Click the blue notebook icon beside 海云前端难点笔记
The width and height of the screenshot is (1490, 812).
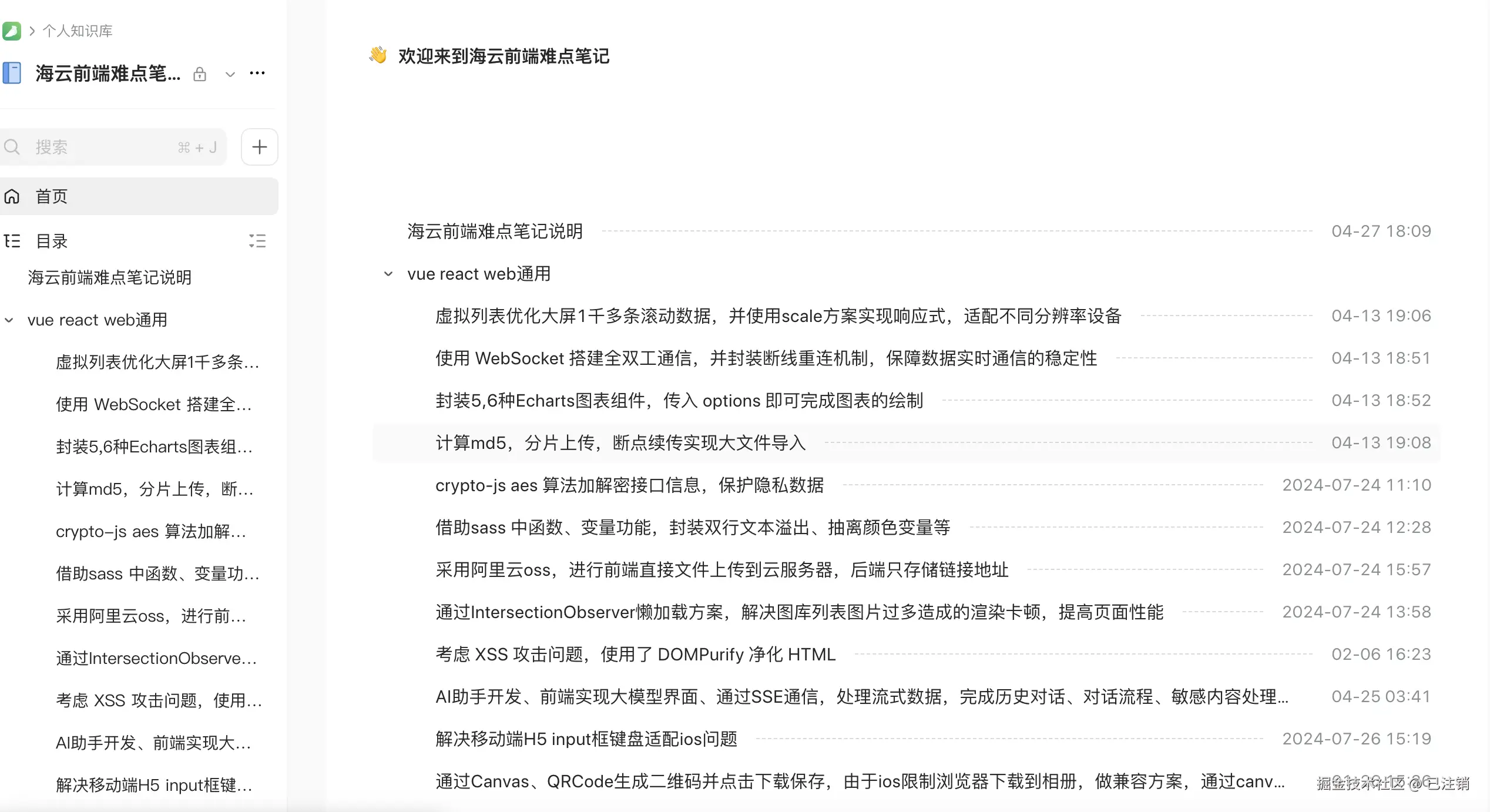12,73
